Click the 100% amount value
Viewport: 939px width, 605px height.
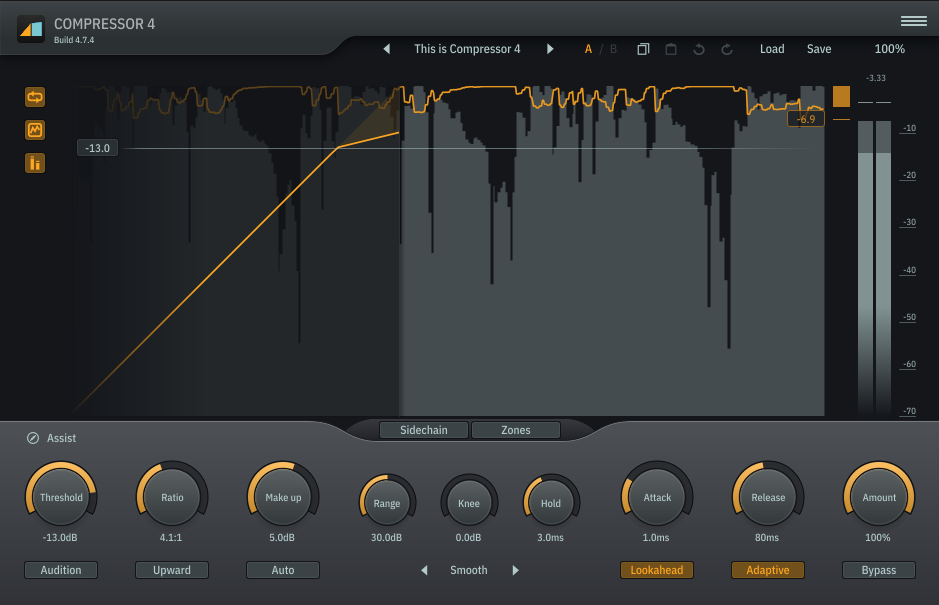pos(878,537)
